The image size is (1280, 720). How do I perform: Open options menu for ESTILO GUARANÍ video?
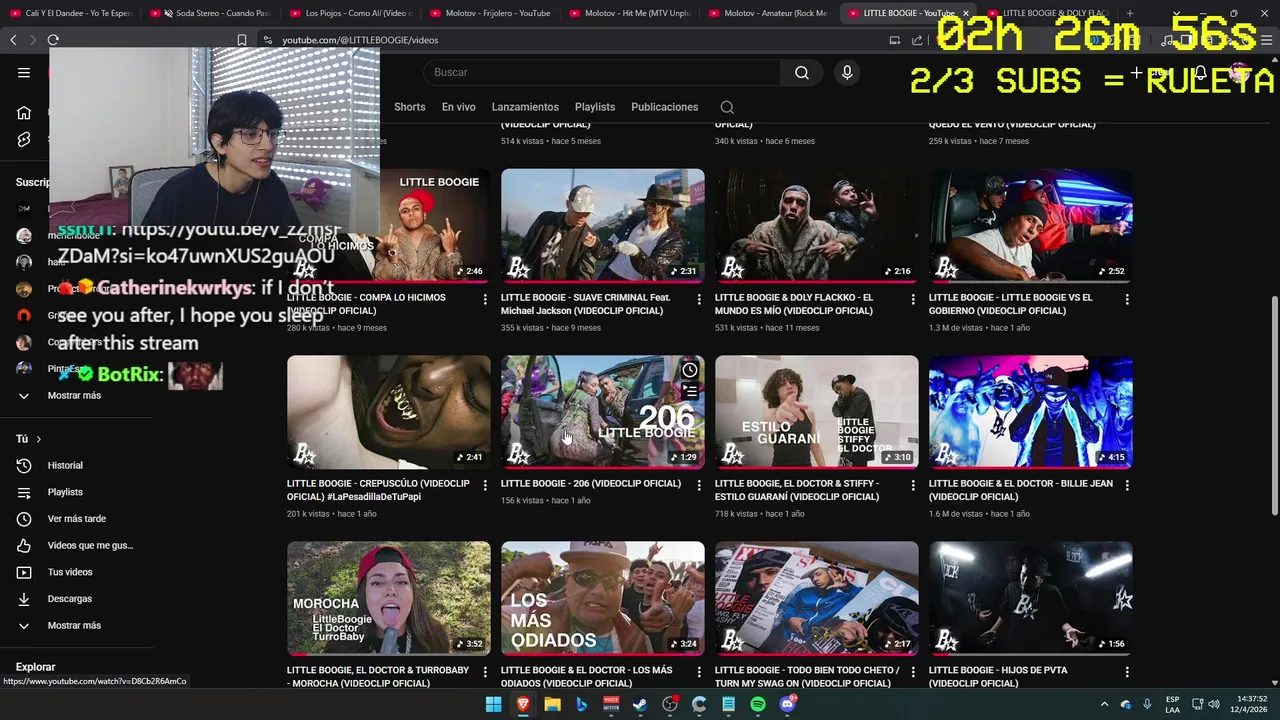click(x=913, y=485)
